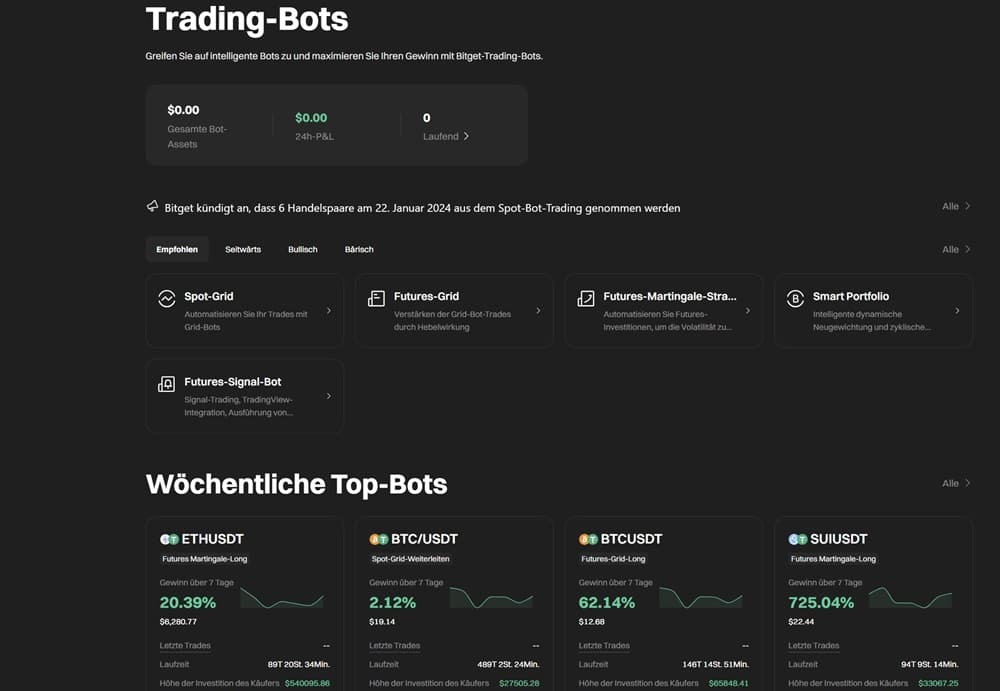This screenshot has width=1000, height=691.
Task: Click the Futures-Signal-Bot icon
Action: (169, 383)
